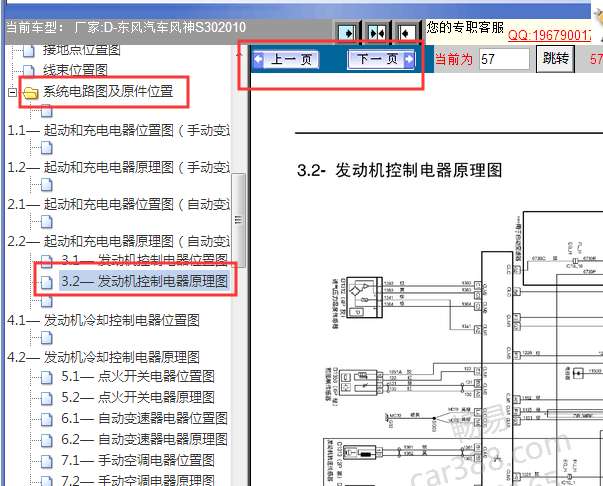This screenshot has width=603, height=486.
Task: Go to previous page with 上一页
Action: [286, 60]
